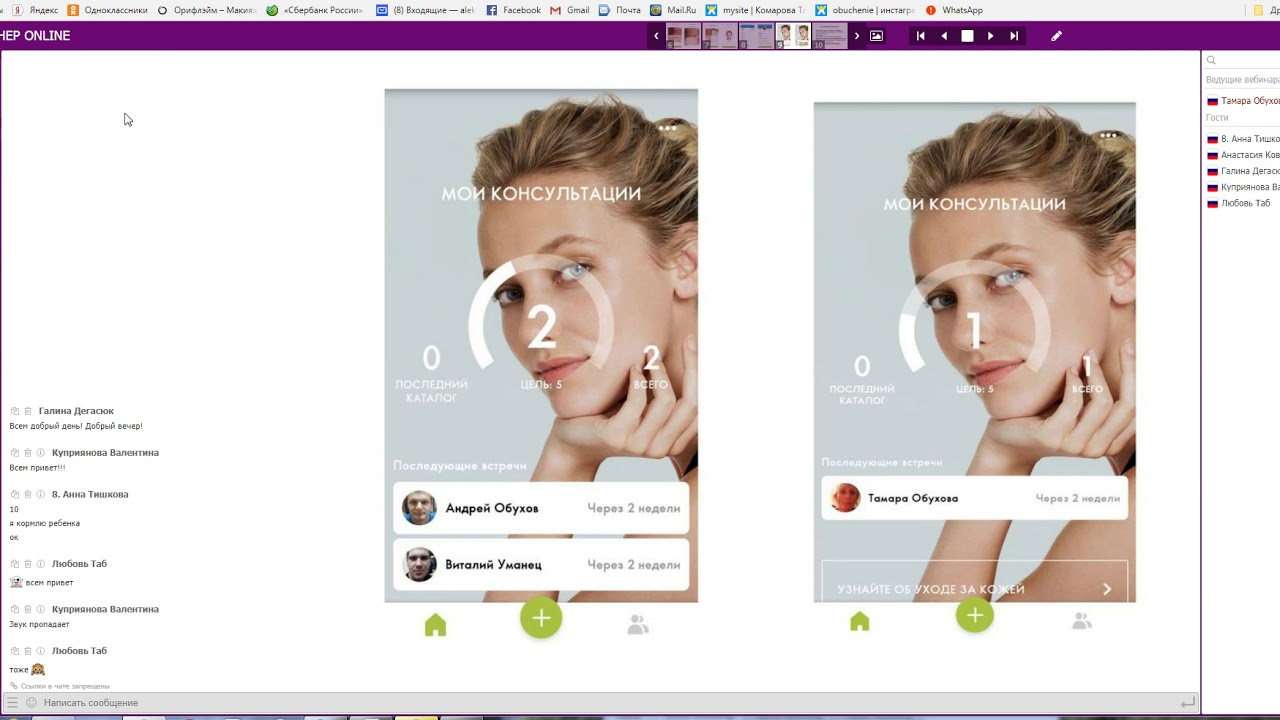Image resolution: width=1280 pixels, height=720 pixels.
Task: Open the emoji picker in chat input
Action: (x=31, y=703)
